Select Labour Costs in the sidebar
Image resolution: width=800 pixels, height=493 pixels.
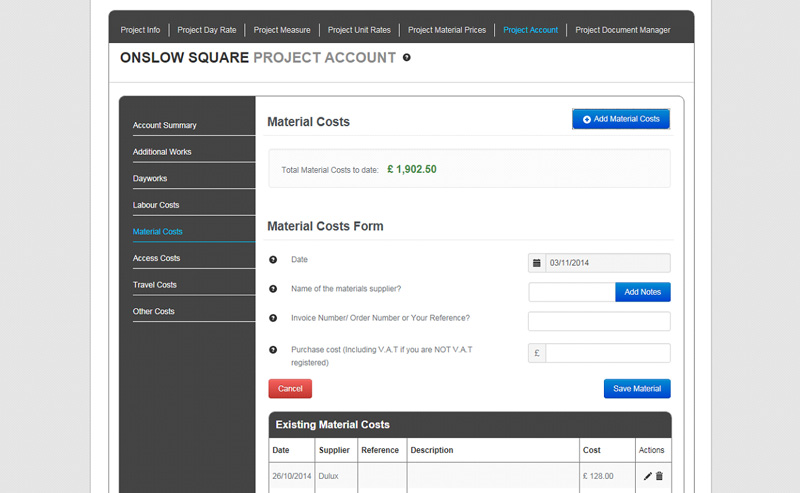156,205
